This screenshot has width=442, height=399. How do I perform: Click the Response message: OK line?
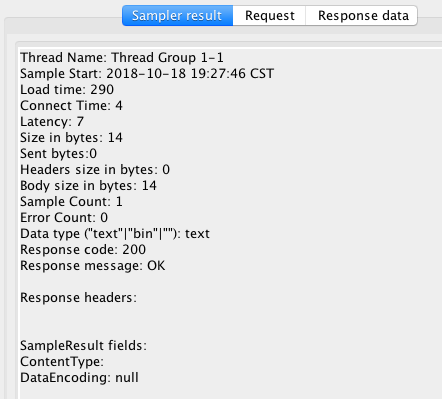(x=93, y=266)
